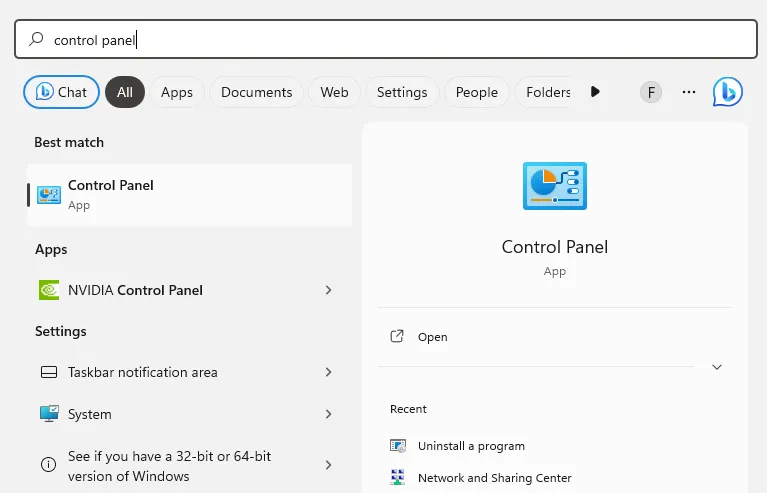Select the All filter tab
The image size is (767, 493).
point(125,92)
